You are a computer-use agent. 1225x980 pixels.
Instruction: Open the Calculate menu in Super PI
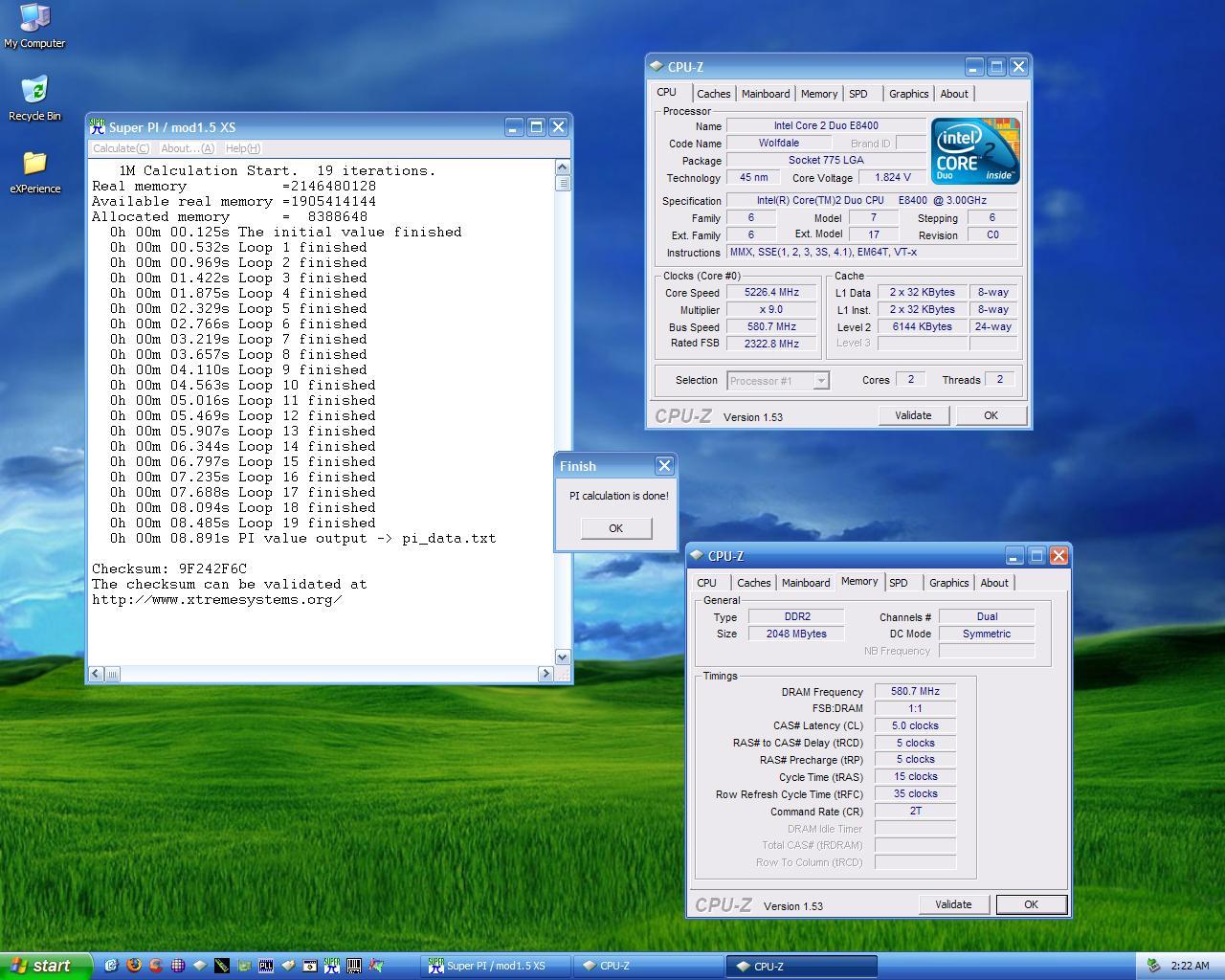(121, 148)
